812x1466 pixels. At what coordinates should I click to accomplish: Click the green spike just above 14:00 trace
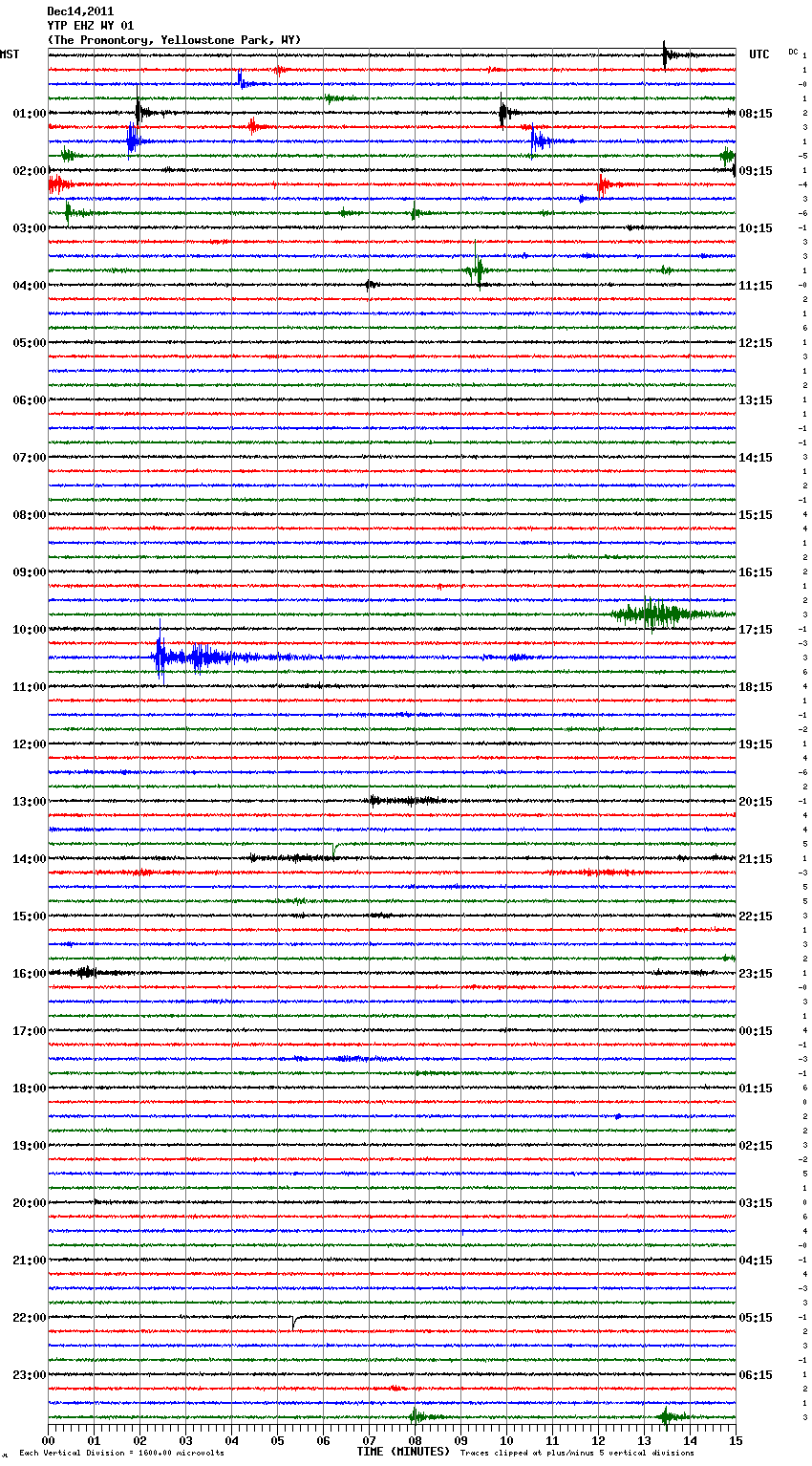(x=333, y=849)
